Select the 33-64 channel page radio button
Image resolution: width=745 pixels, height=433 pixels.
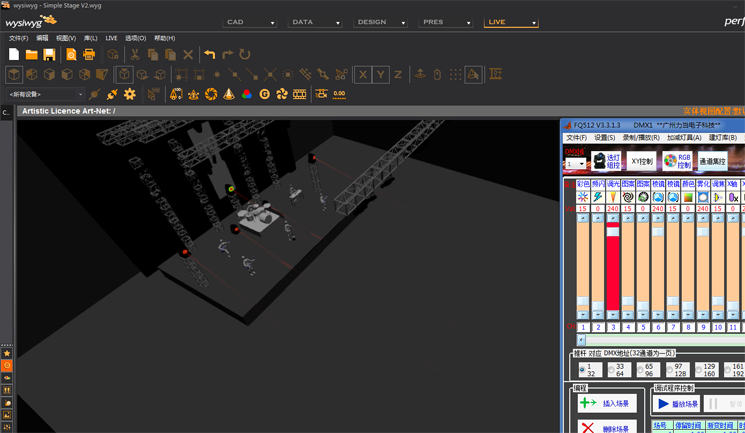pos(612,370)
